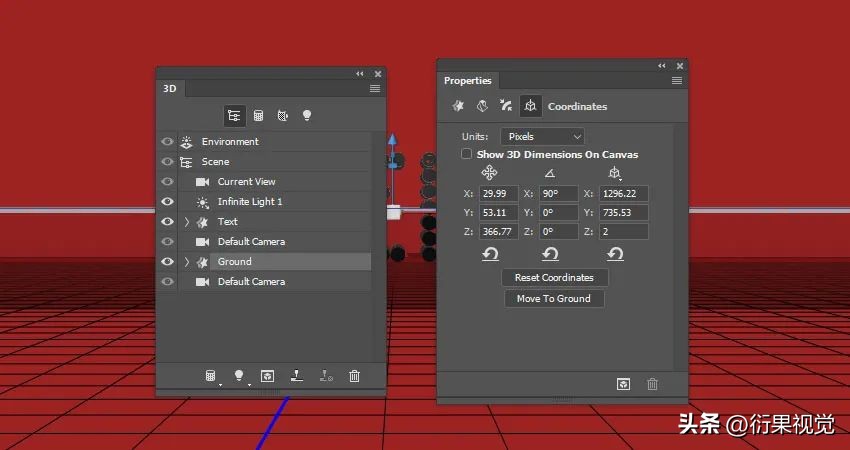Filter 3D panel by materials
Image resolution: width=850 pixels, height=450 pixels.
[x=283, y=116]
